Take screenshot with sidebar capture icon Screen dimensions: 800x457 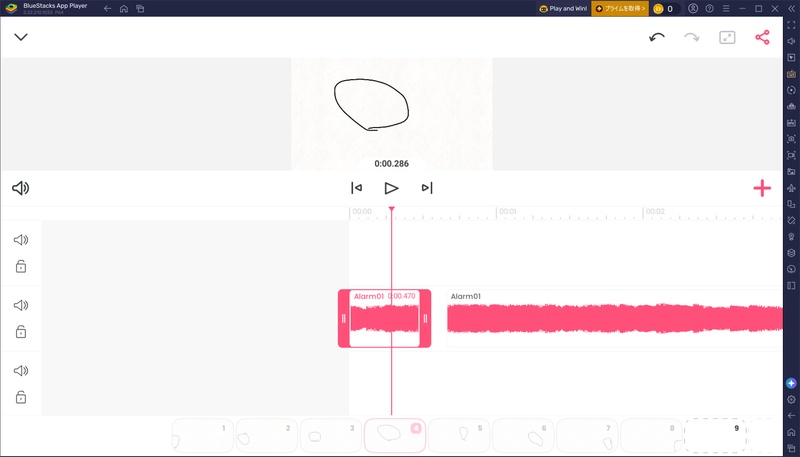(x=791, y=139)
